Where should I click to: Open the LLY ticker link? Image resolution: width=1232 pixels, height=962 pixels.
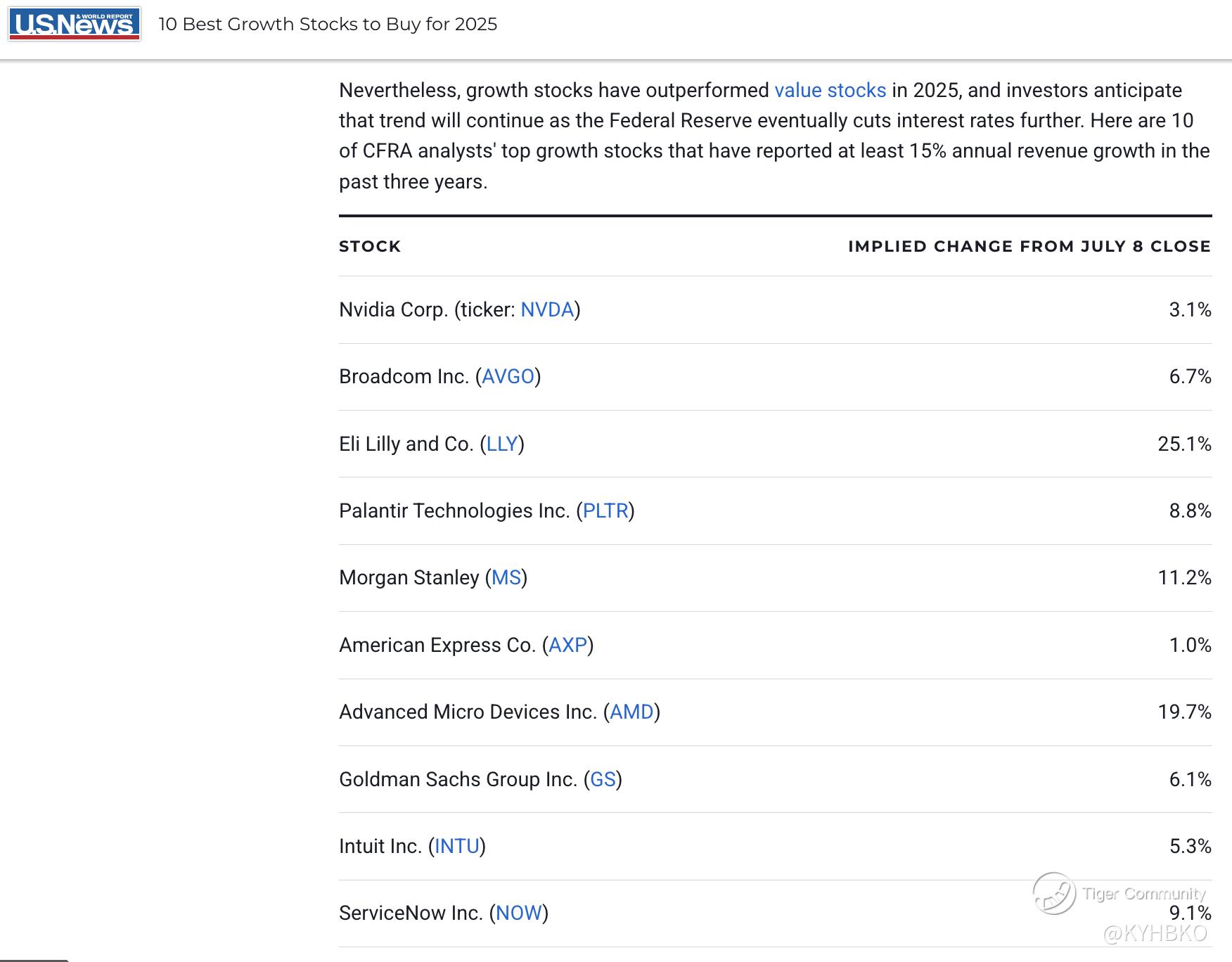click(x=502, y=444)
